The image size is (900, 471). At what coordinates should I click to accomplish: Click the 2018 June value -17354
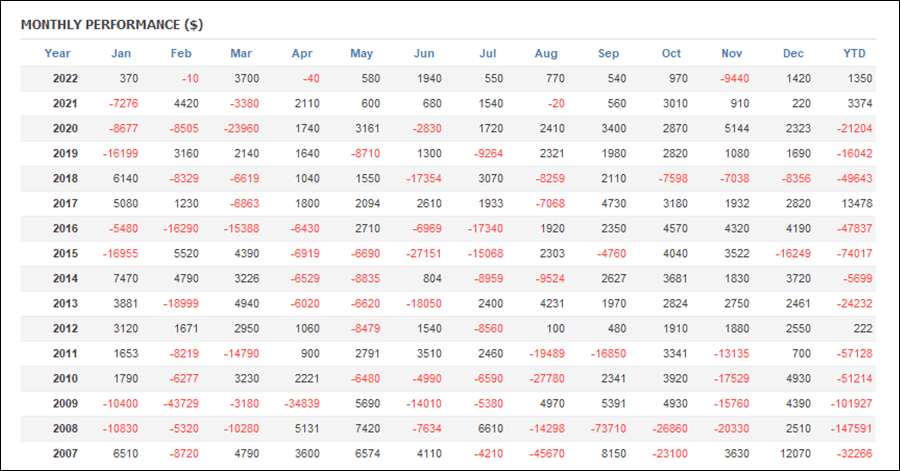(424, 178)
